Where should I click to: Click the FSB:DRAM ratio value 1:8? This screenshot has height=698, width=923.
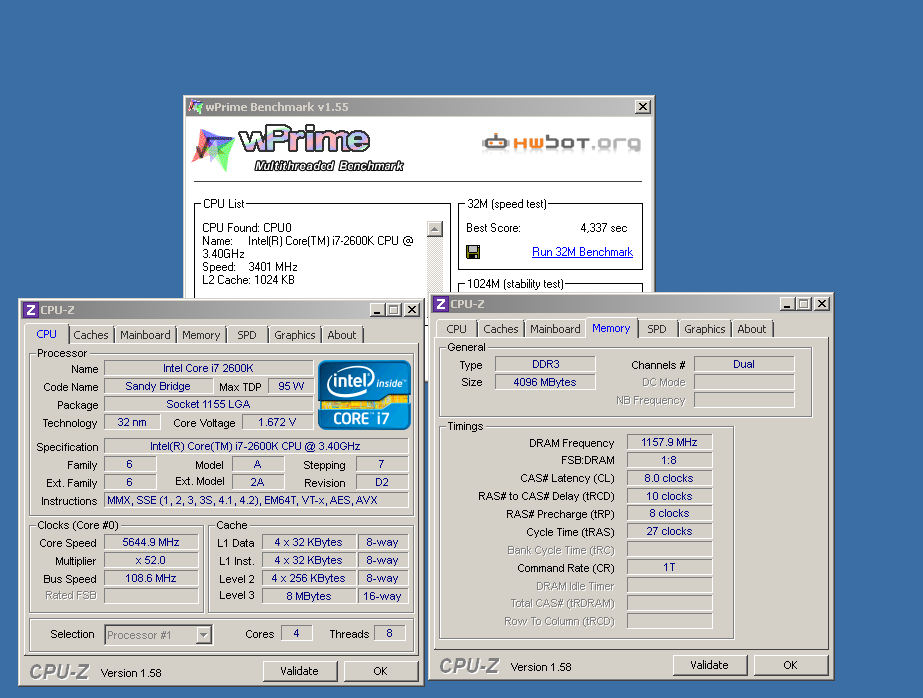click(670, 460)
